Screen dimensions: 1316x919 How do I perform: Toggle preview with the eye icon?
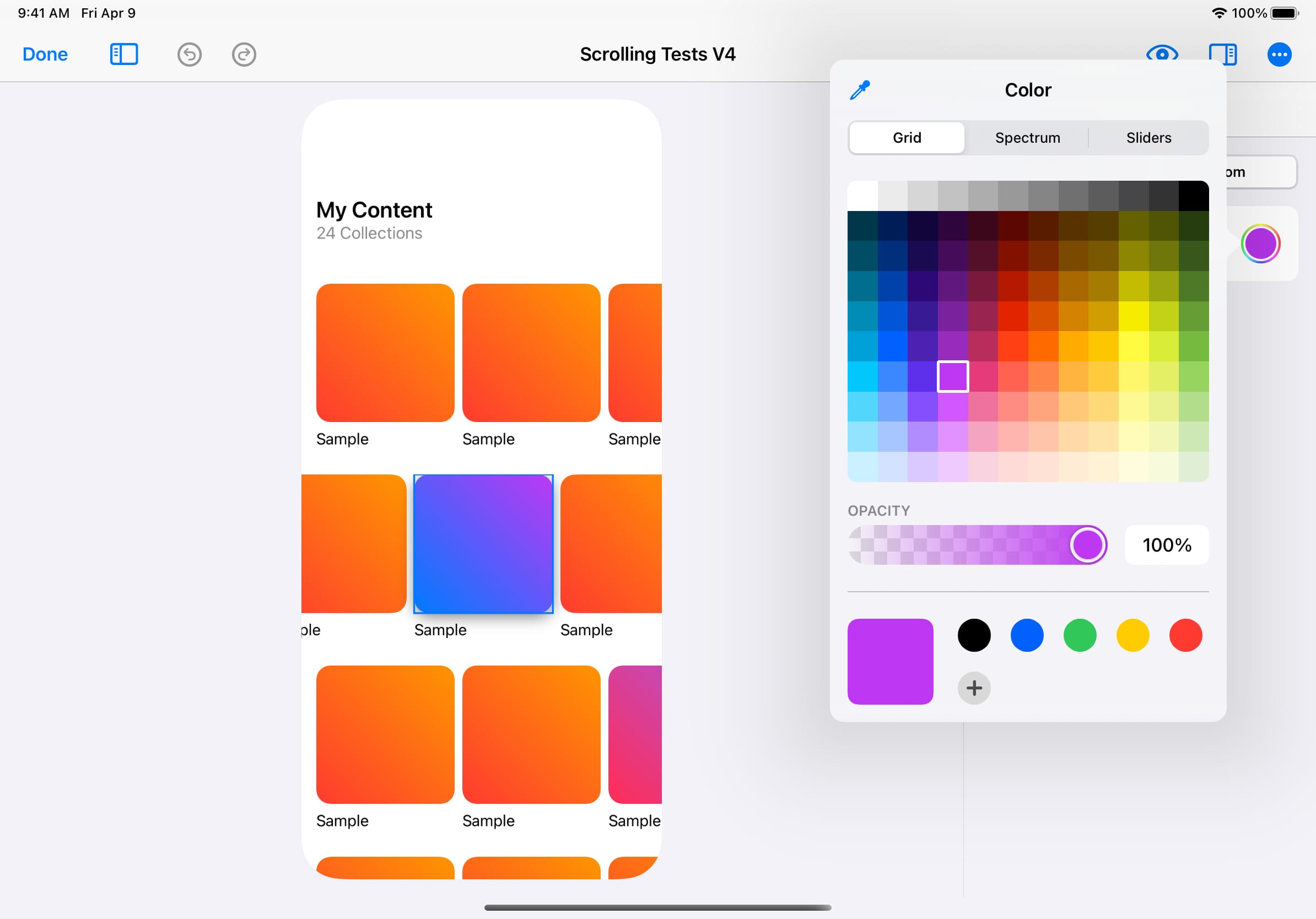pos(1162,53)
